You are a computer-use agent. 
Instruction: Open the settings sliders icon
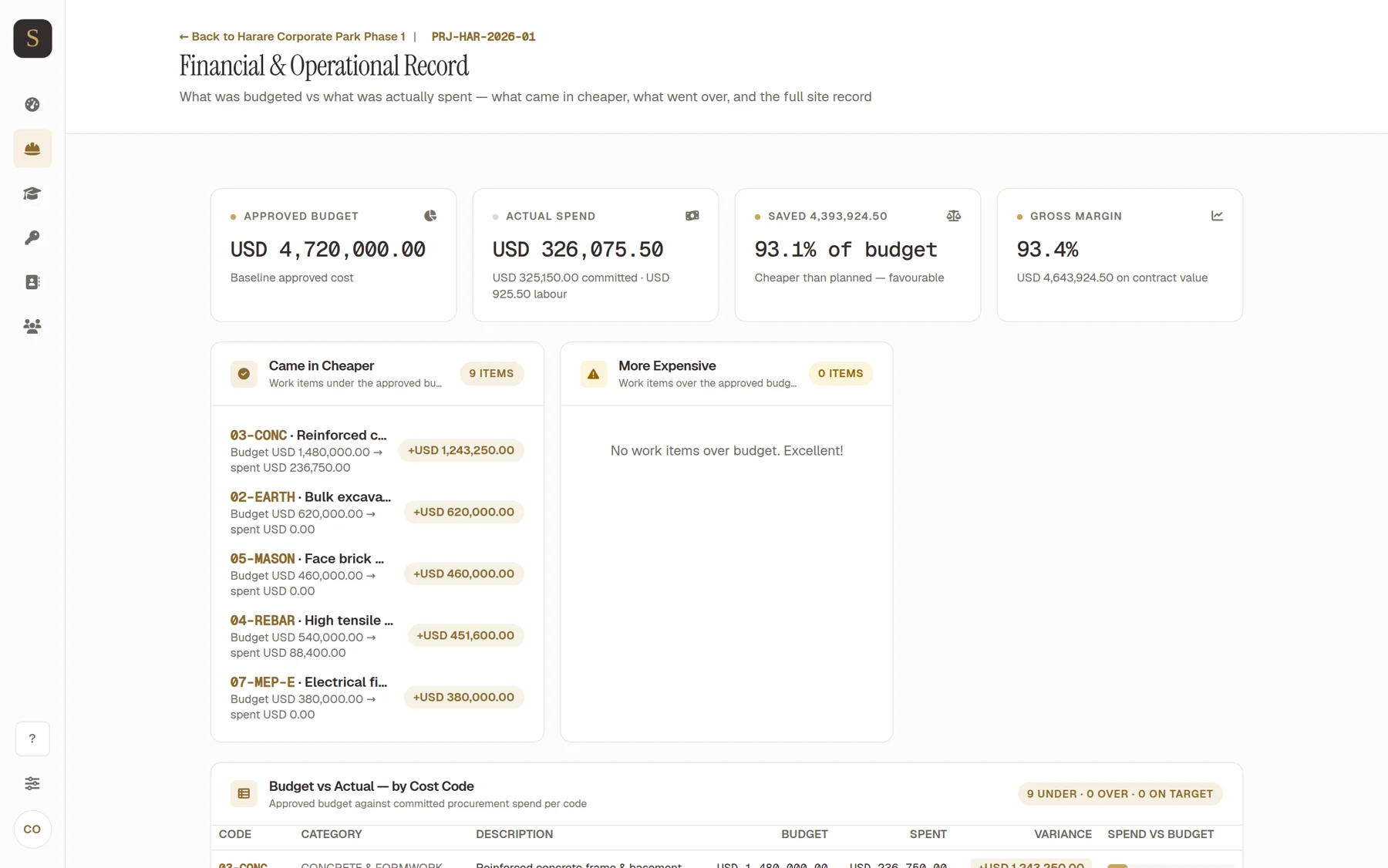(32, 783)
